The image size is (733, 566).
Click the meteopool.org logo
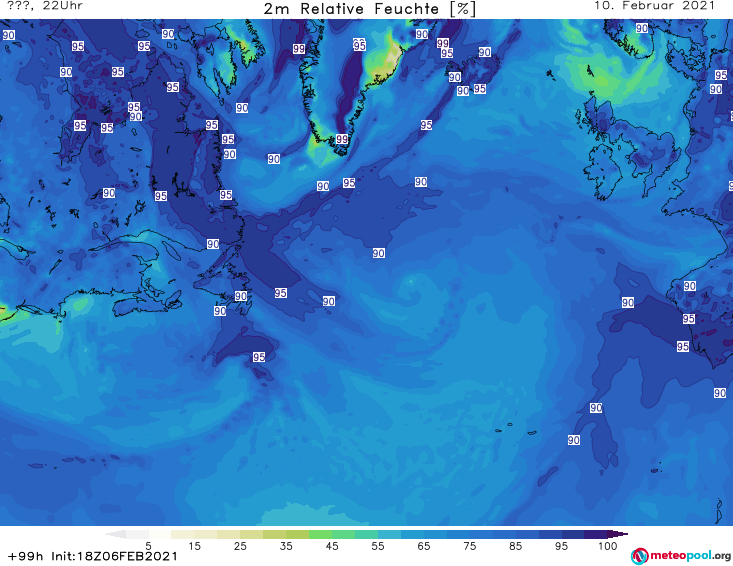tap(681, 556)
